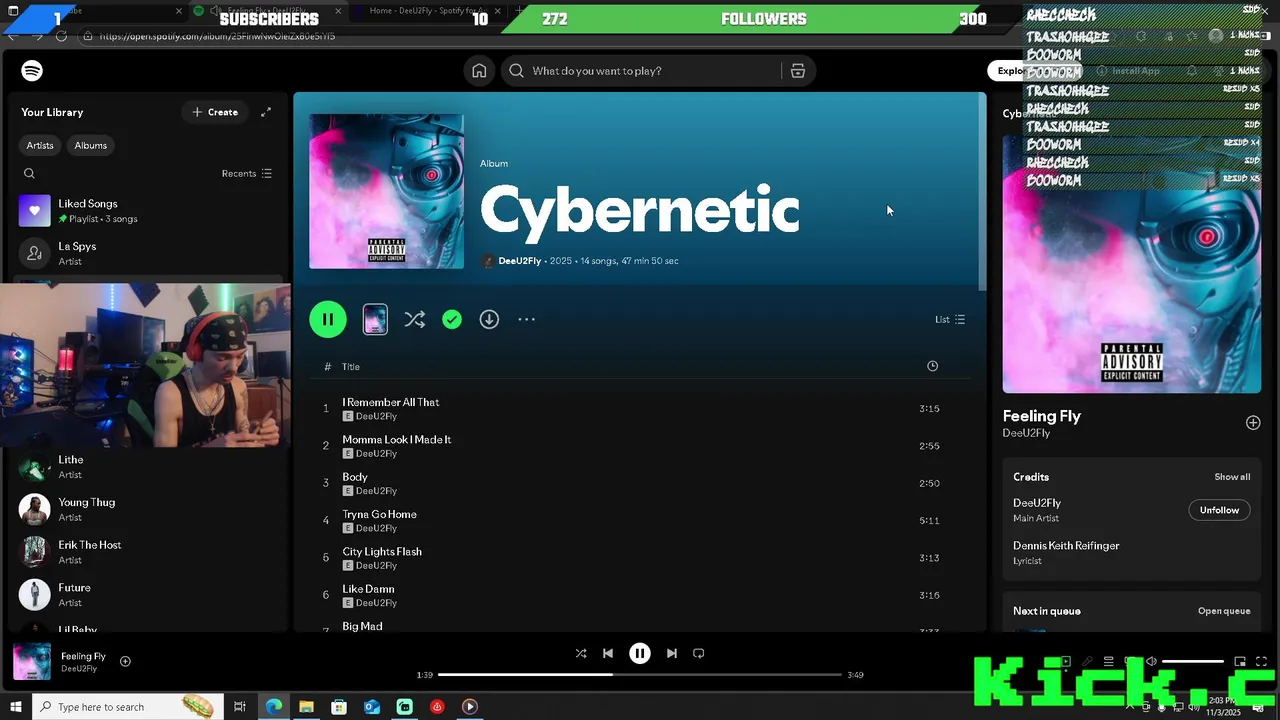Filter library by Artists
The height and width of the screenshot is (720, 1280).
tap(40, 145)
